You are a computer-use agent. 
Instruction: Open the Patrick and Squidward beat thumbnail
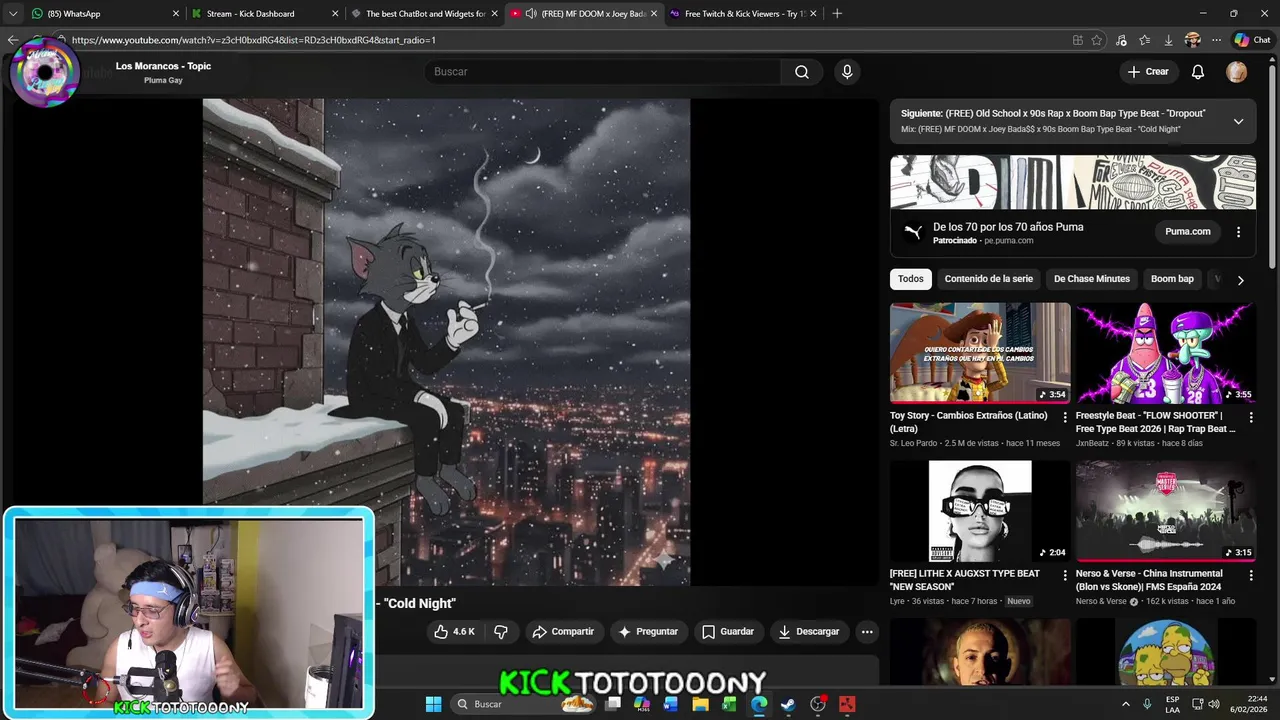1166,353
